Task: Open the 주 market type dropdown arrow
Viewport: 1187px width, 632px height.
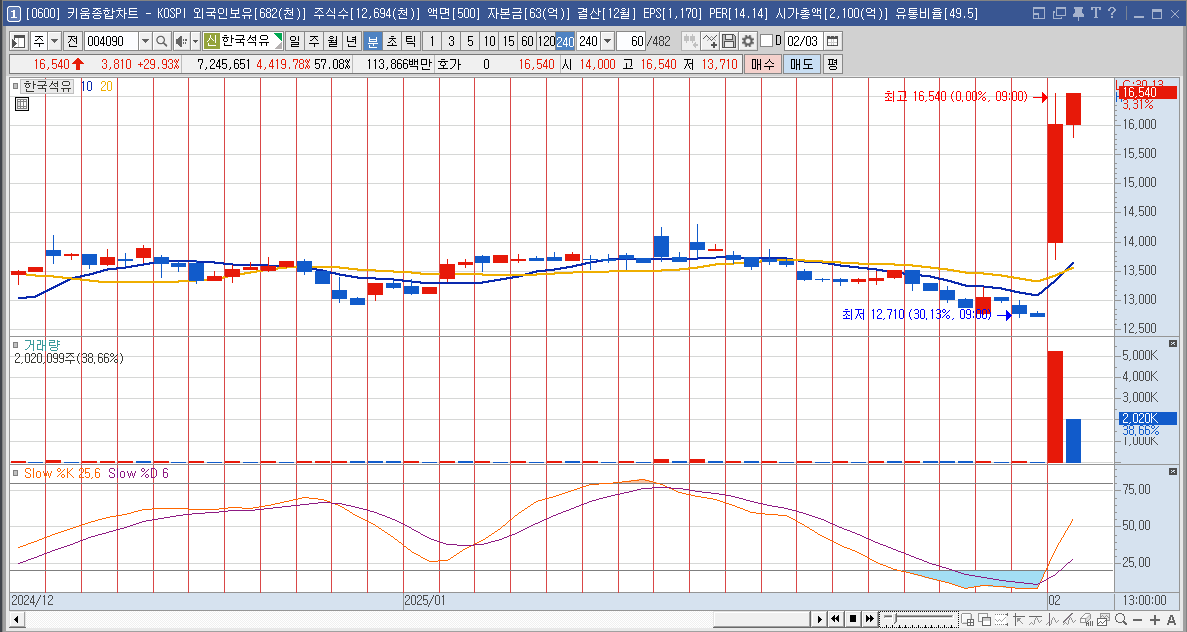Action: pos(55,41)
